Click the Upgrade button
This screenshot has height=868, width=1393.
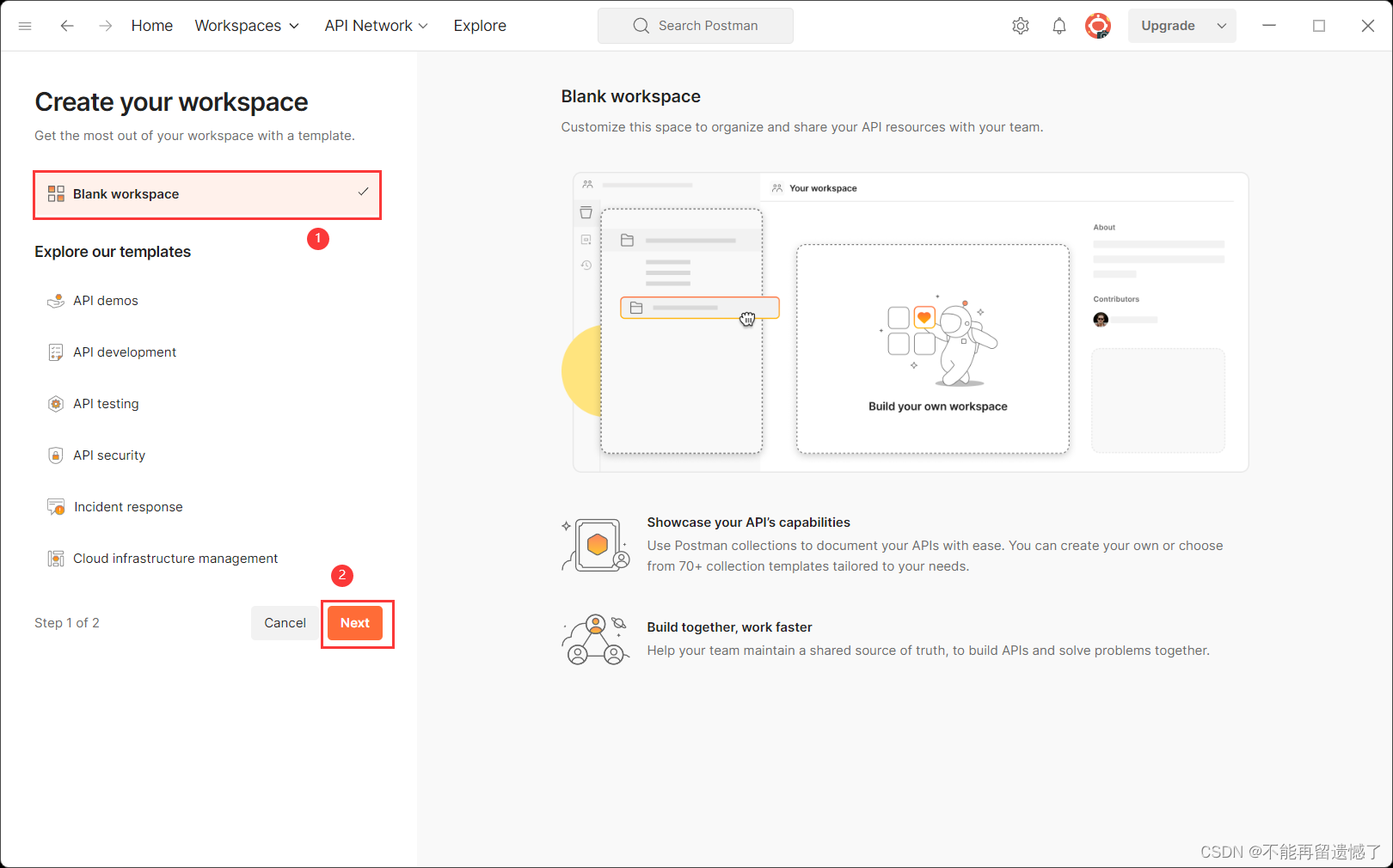pyautogui.click(x=1168, y=26)
